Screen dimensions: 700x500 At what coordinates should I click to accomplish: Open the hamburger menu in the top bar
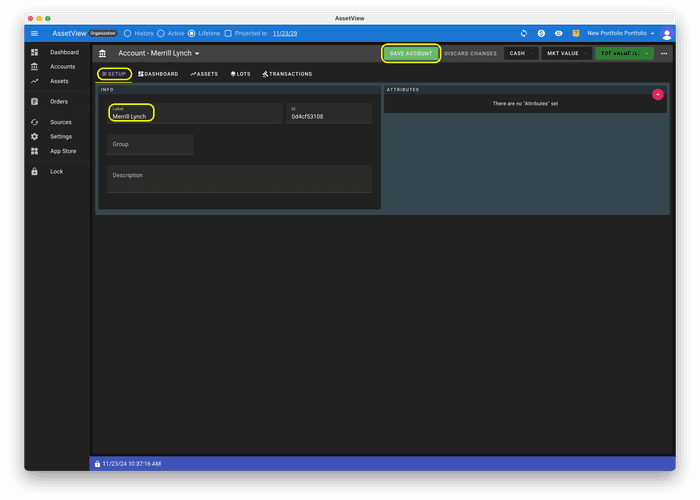tap(34, 33)
